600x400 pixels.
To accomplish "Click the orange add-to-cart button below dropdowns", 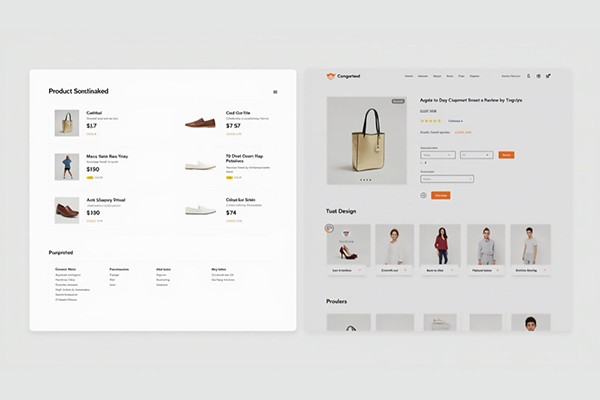I will 441,195.
